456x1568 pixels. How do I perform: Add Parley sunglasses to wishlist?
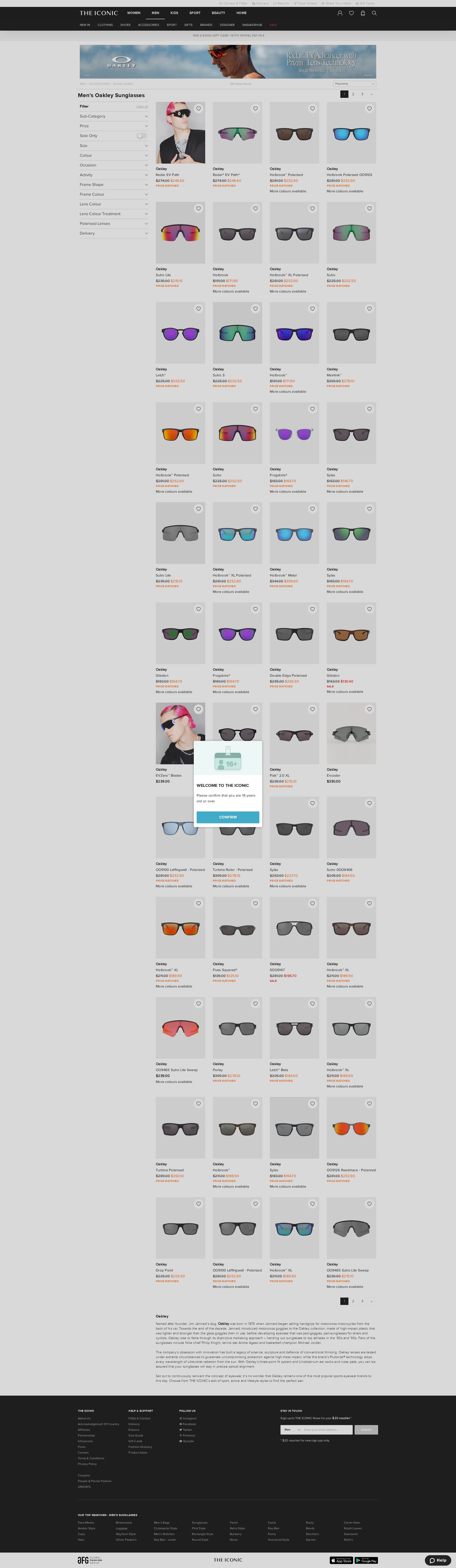pos(256,1004)
